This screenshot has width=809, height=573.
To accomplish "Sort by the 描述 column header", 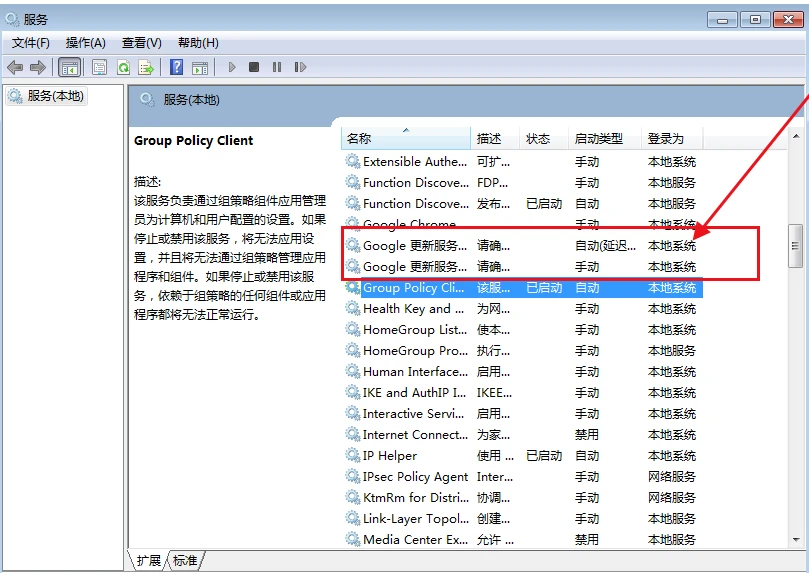I will tap(495, 139).
